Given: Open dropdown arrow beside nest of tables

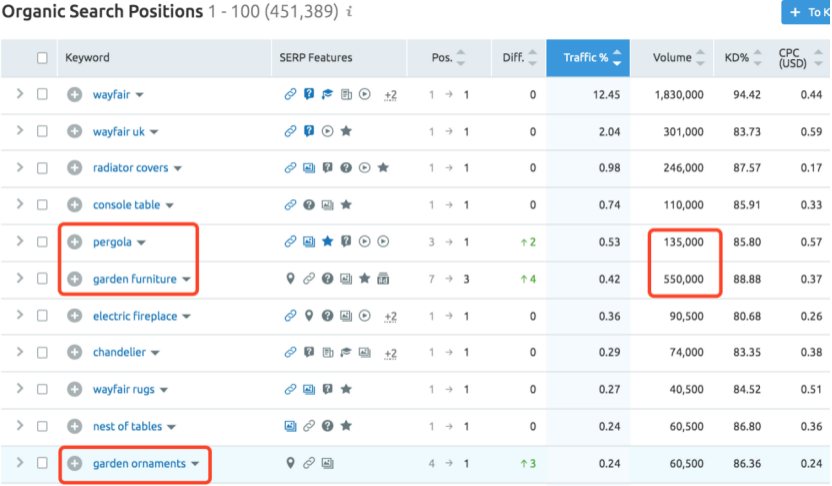Looking at the screenshot, I should click(171, 427).
